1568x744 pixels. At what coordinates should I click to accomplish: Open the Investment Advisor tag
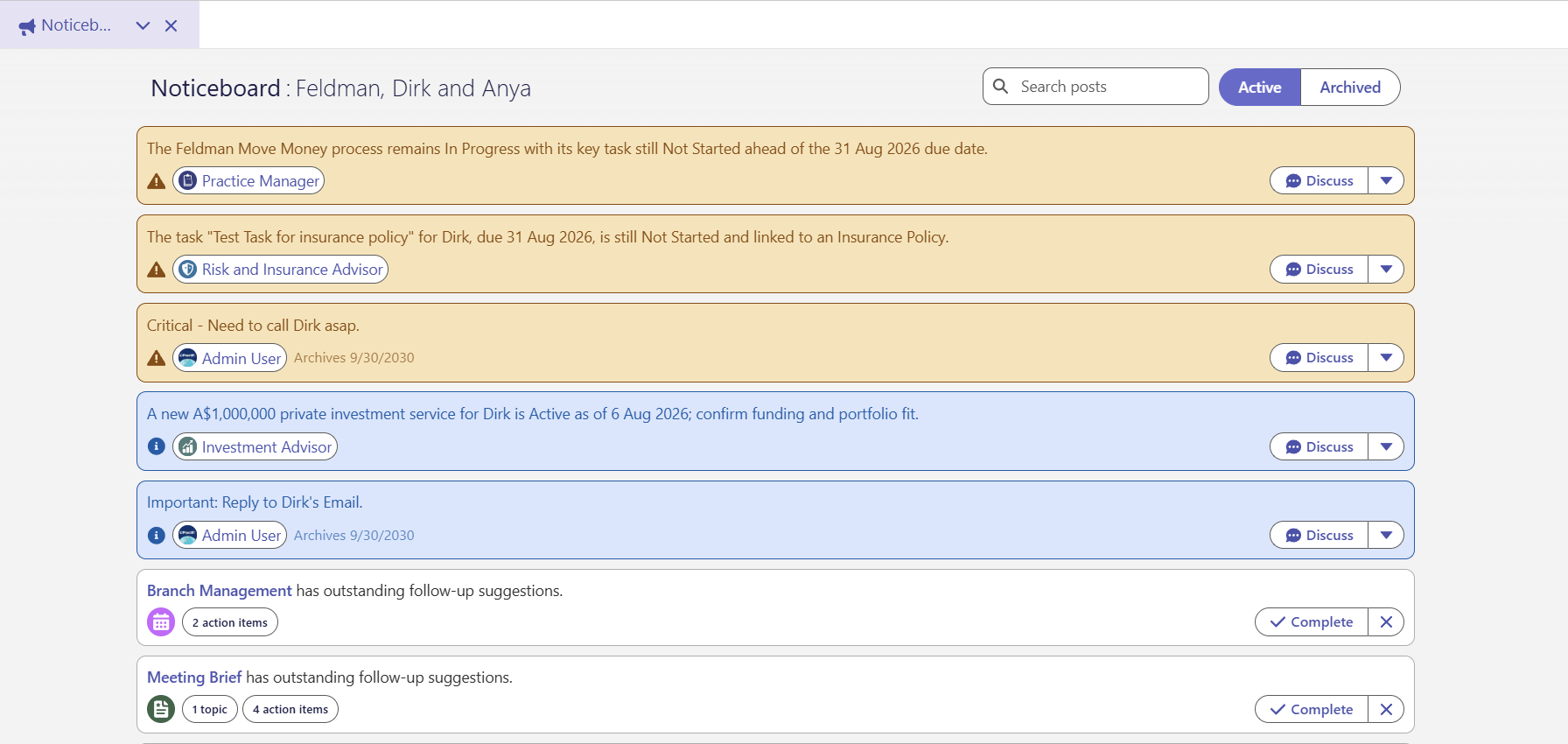click(x=255, y=446)
